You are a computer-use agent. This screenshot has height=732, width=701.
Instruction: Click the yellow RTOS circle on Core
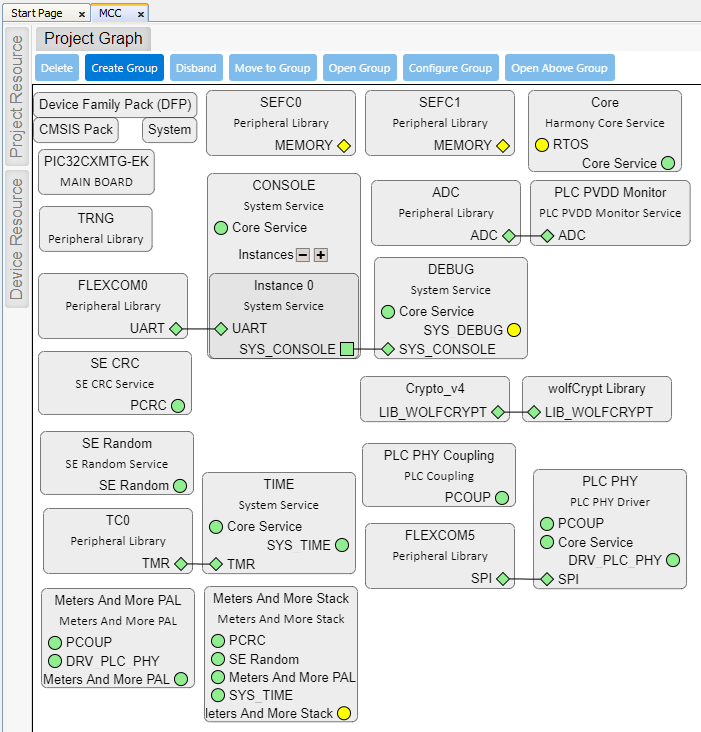tap(542, 145)
